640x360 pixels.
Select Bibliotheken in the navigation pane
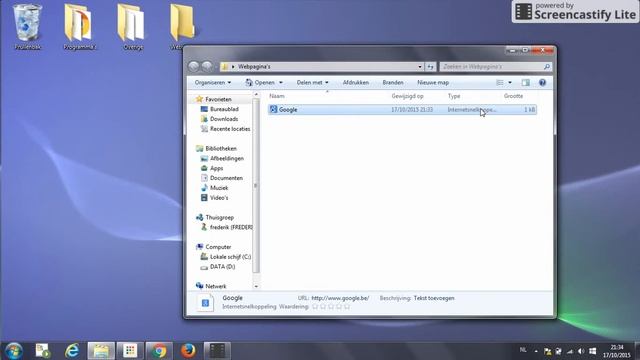(221, 149)
